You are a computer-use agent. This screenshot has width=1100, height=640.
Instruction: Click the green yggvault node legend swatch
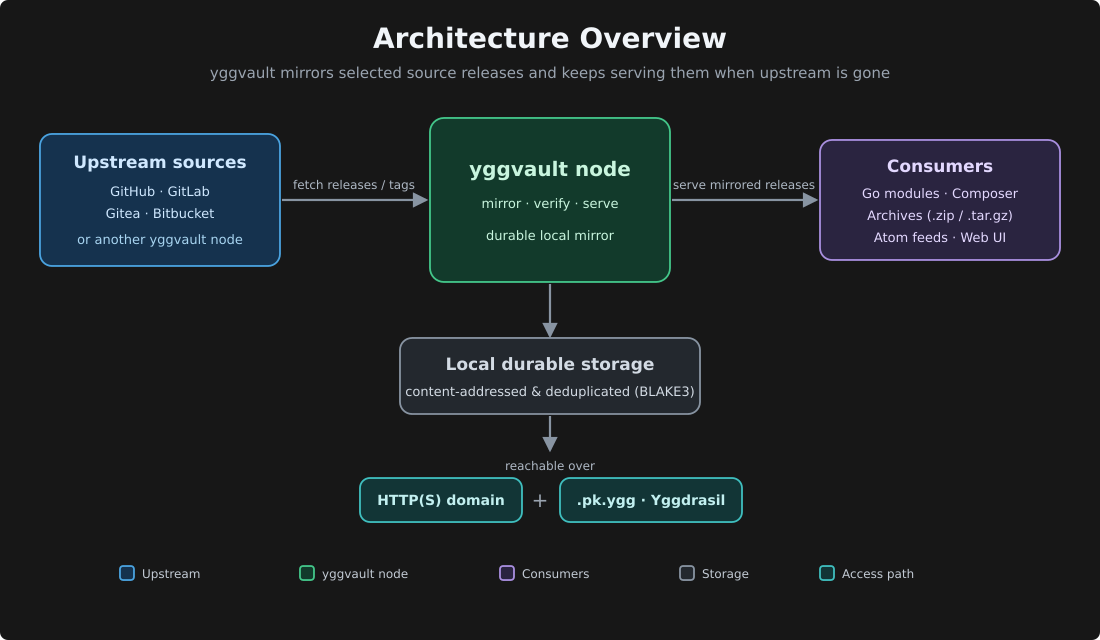tap(307, 573)
